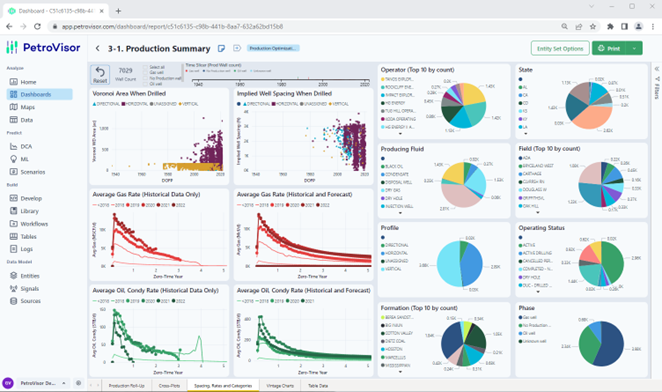Check the Select all checkbox

click(x=146, y=67)
